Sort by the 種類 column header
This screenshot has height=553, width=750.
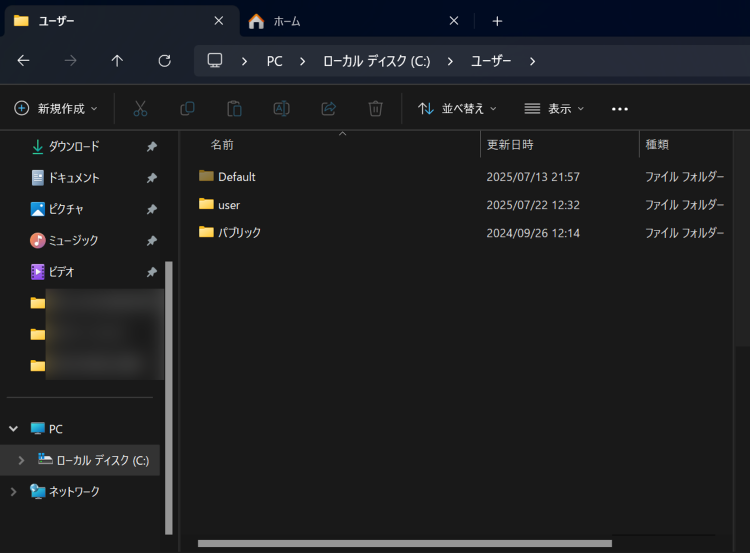[x=657, y=144]
